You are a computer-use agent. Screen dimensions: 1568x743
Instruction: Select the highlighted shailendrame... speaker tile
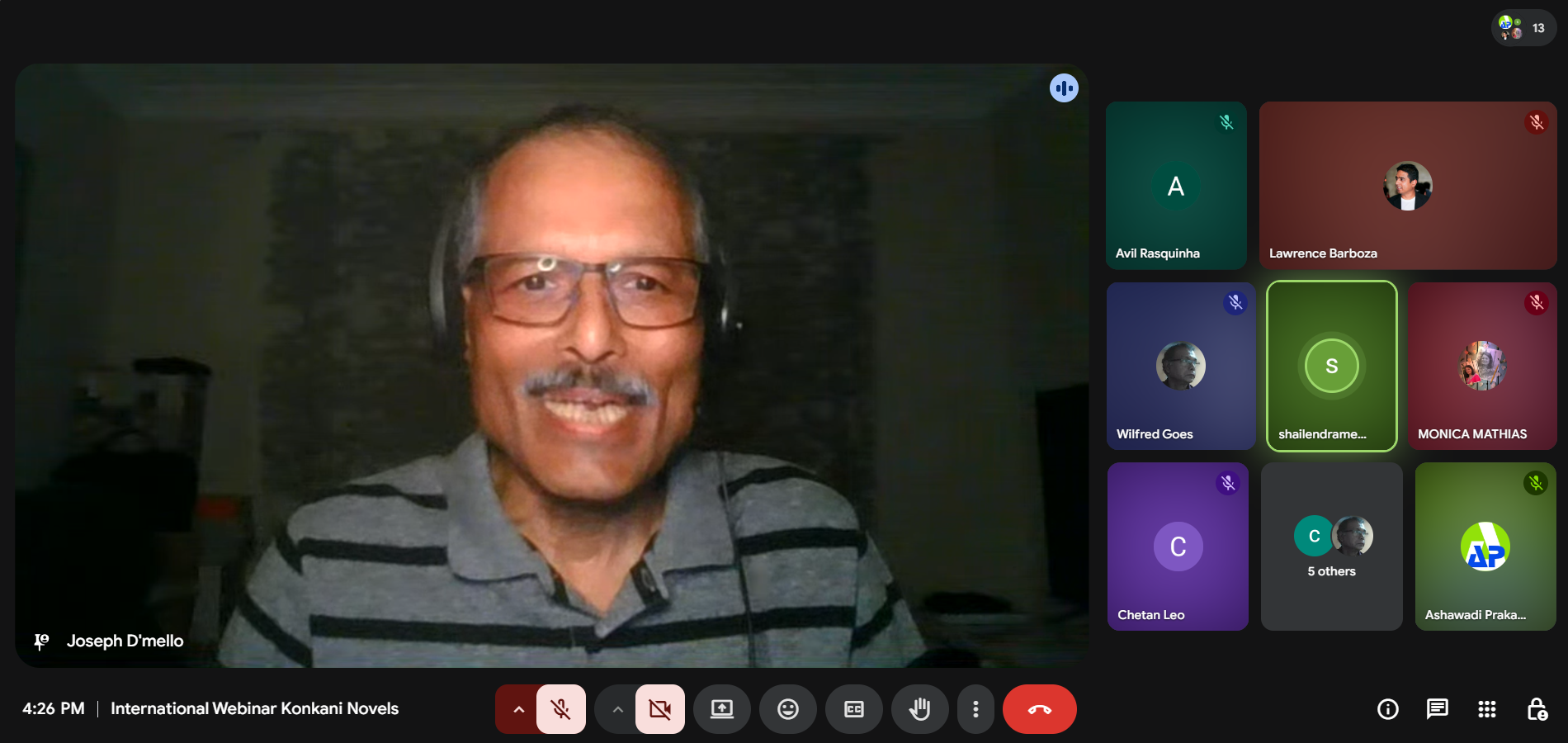pos(1331,367)
